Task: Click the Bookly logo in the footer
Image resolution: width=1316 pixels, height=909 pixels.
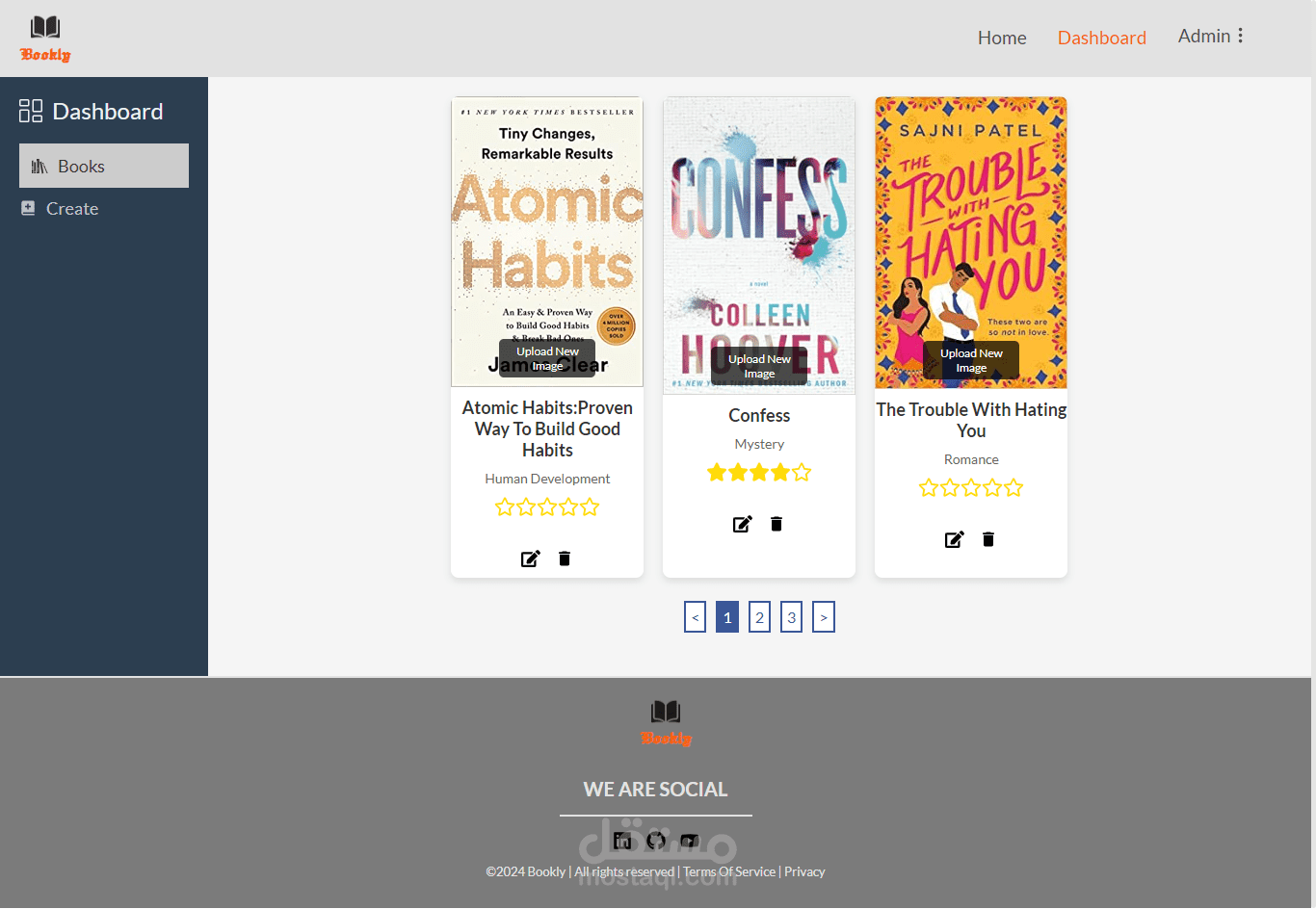Action: pos(666,723)
